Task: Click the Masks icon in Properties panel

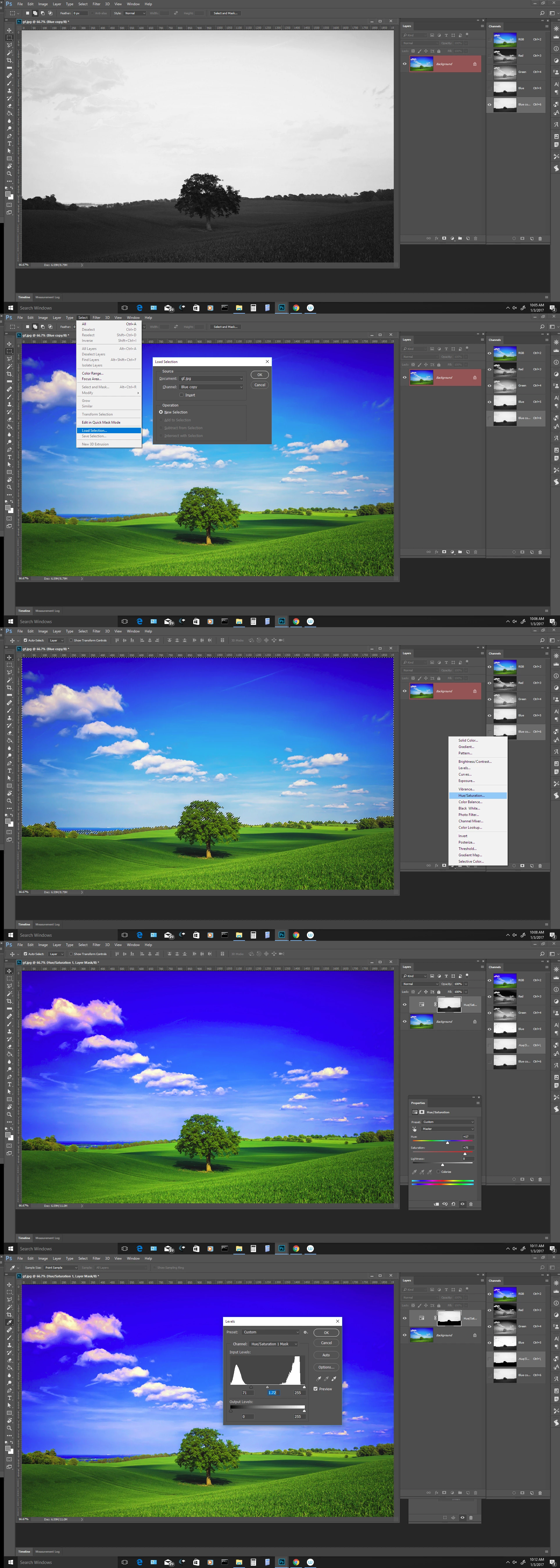Action: 422,1112
